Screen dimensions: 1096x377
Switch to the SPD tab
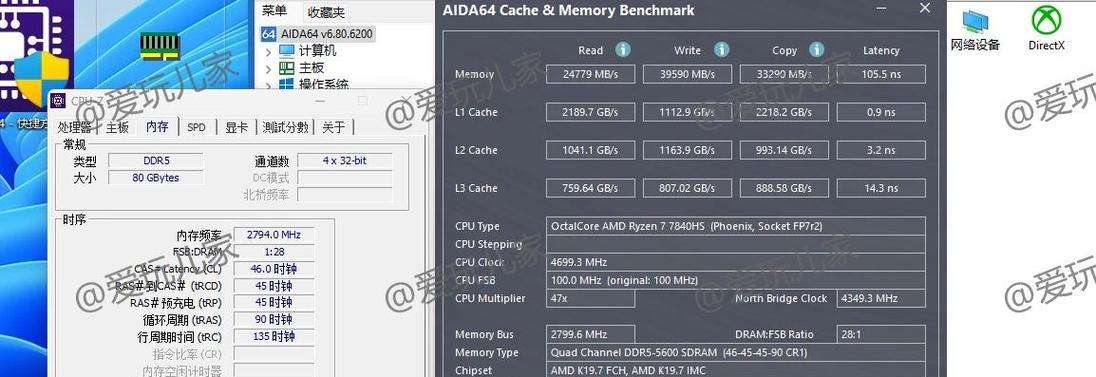pos(196,127)
